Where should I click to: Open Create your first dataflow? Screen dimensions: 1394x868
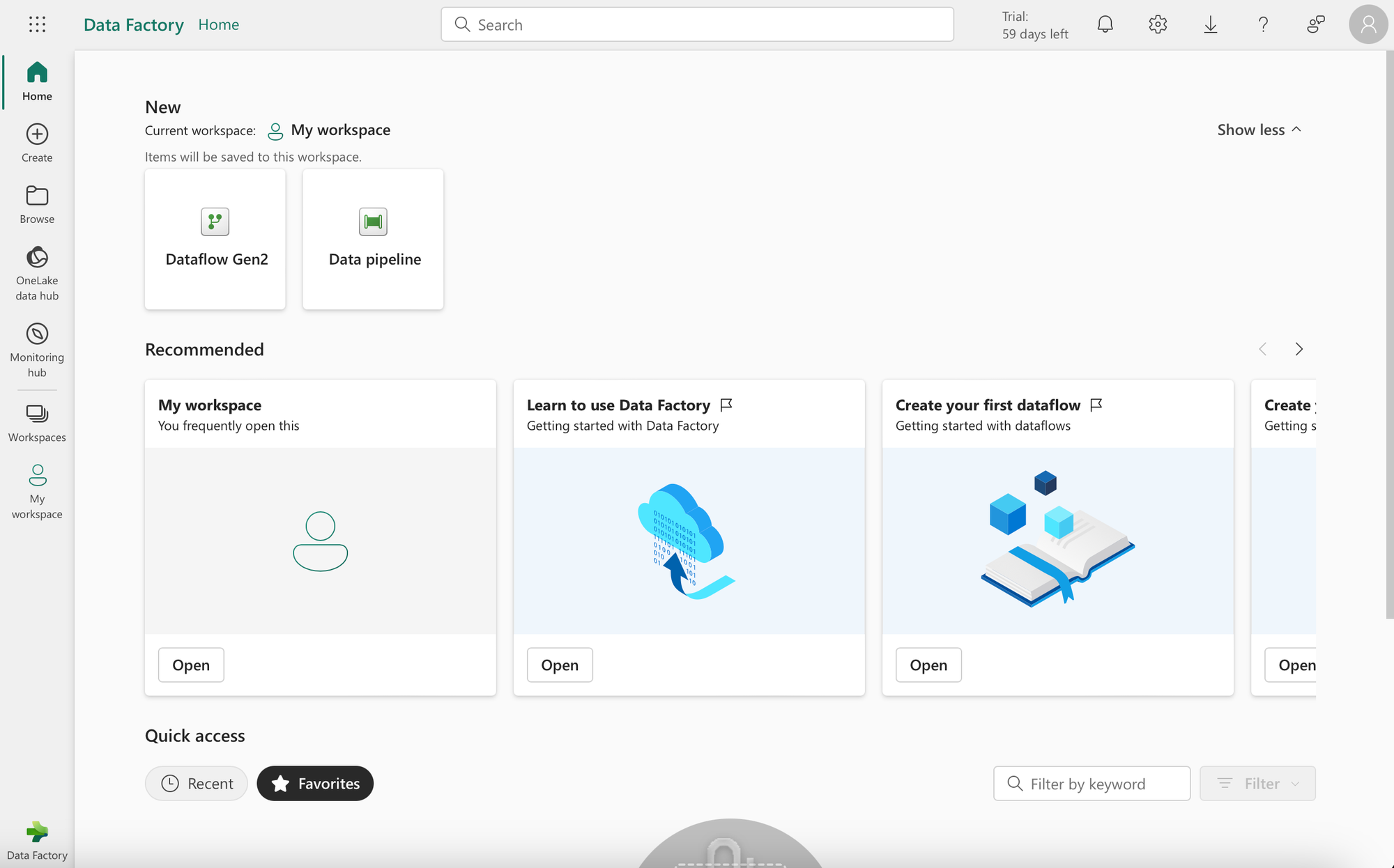tap(927, 663)
